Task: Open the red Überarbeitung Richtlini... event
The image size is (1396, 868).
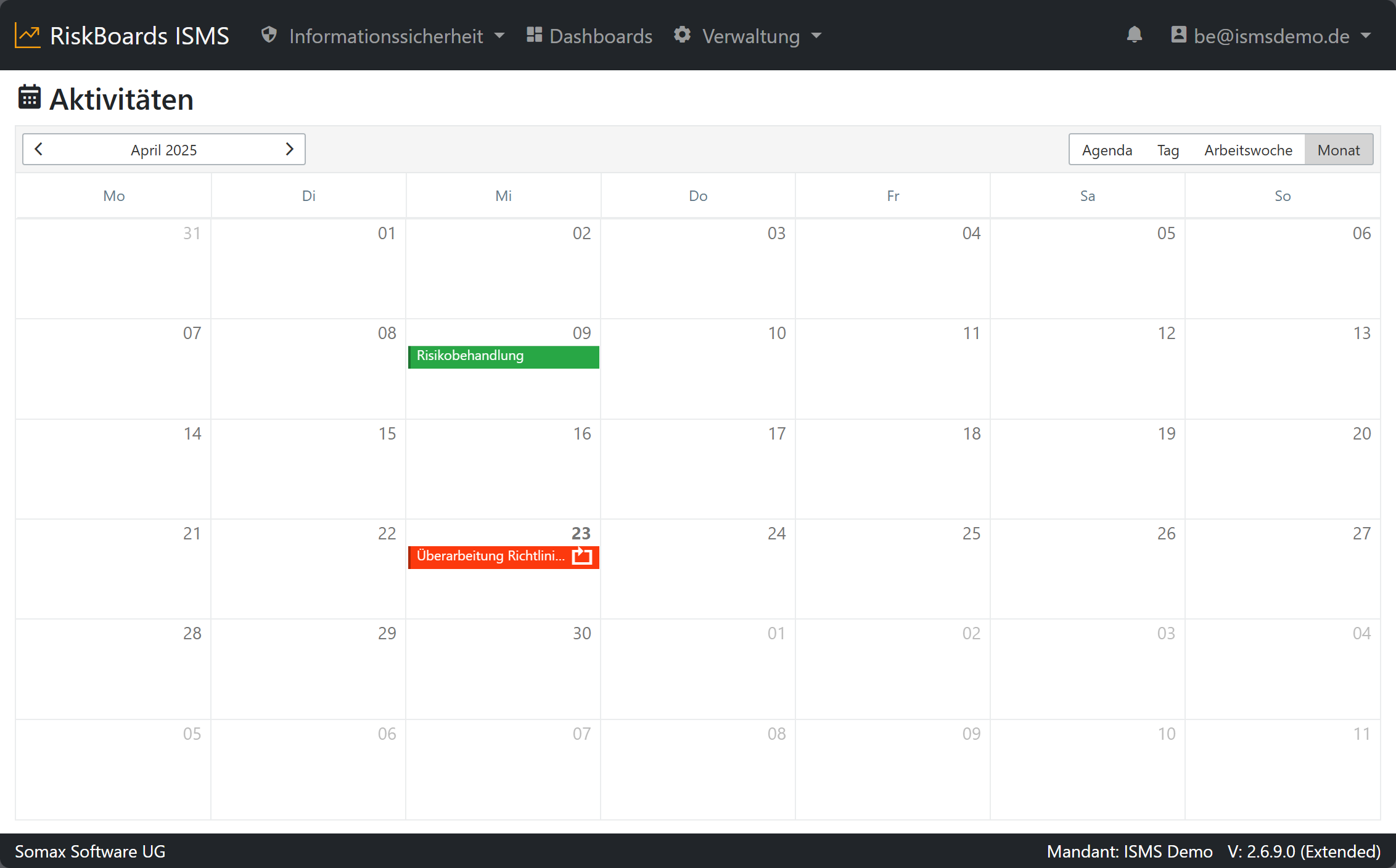Action: point(504,557)
